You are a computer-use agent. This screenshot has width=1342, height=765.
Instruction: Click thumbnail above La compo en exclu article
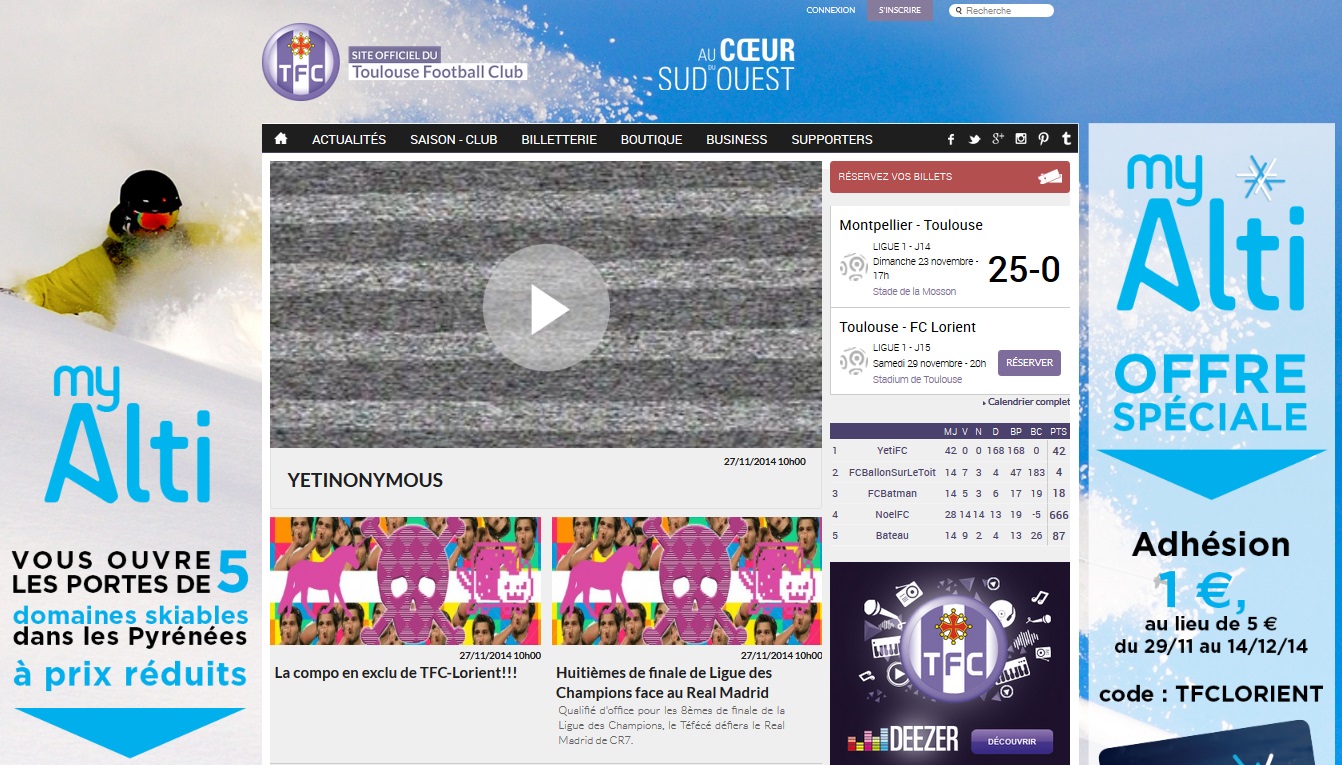405,581
